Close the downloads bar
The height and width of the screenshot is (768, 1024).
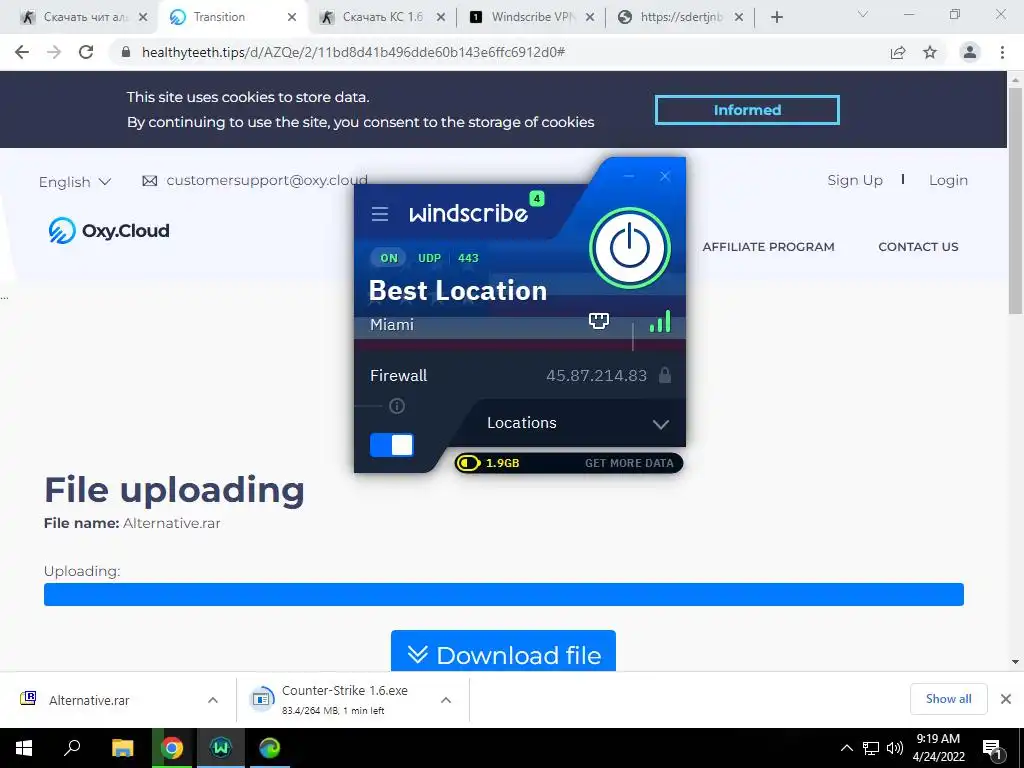point(1006,699)
